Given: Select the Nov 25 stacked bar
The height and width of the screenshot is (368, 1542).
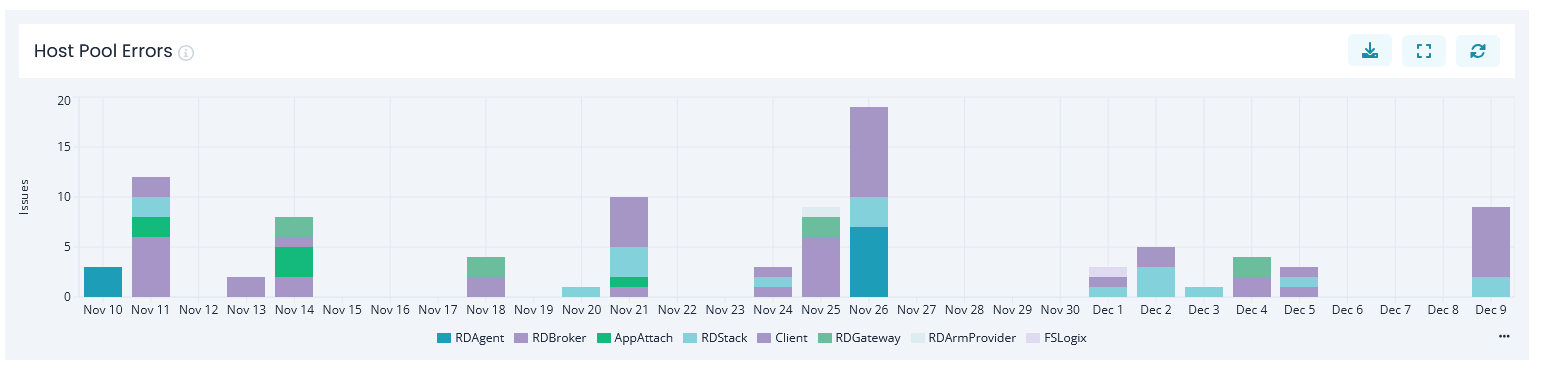Looking at the screenshot, I should pos(821,252).
